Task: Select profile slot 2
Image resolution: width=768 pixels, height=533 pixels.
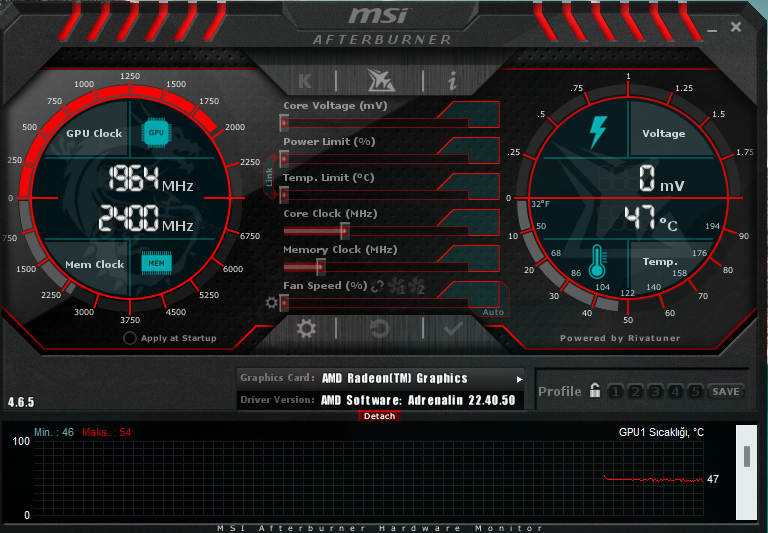Action: 635,391
